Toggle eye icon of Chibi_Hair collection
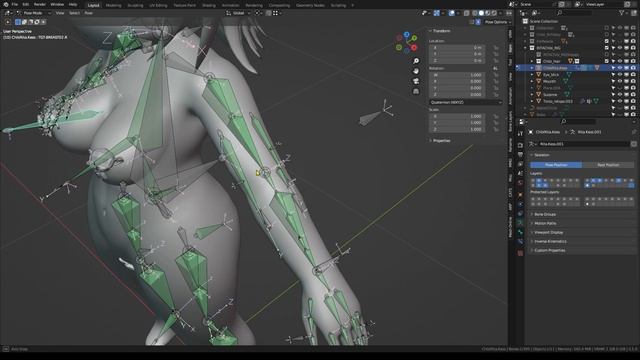The height and width of the screenshot is (360, 640). tap(620, 61)
